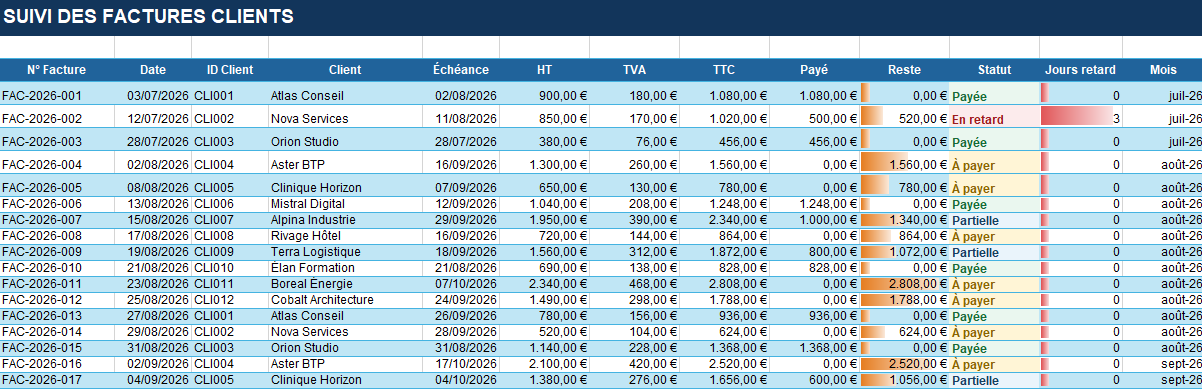Click ID cell CLI012
Viewport: 1202px width, 389px height.
pyautogui.click(x=230, y=300)
